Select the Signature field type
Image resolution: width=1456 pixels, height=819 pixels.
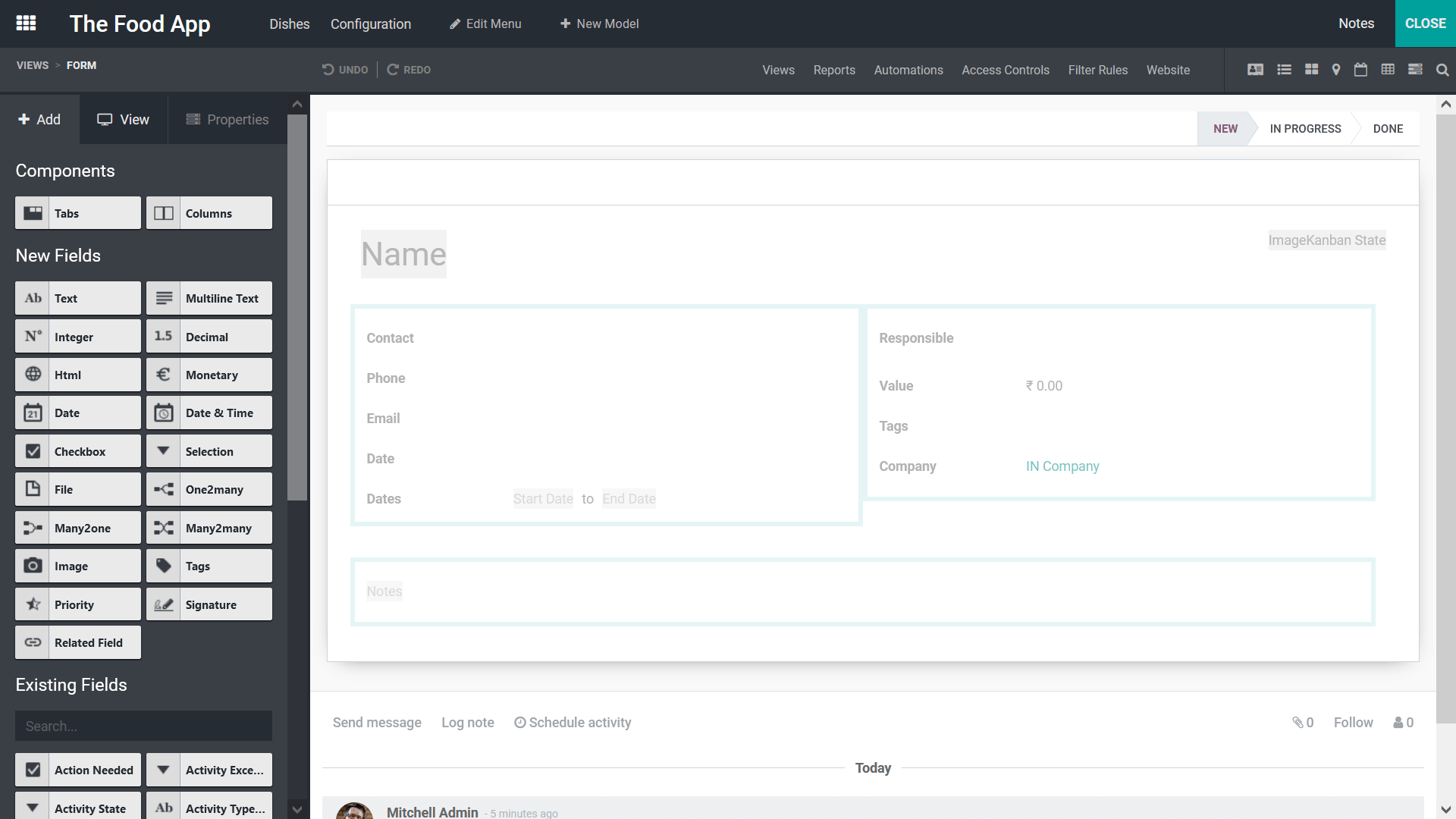coord(209,604)
